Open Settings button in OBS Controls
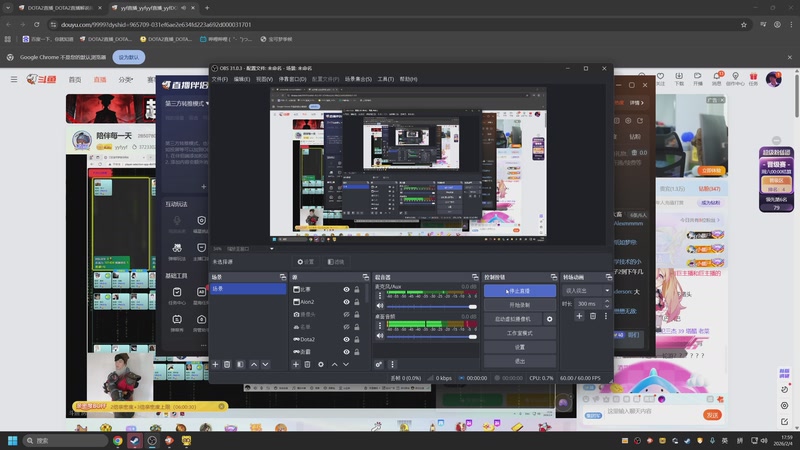800x450 pixels. 519,347
